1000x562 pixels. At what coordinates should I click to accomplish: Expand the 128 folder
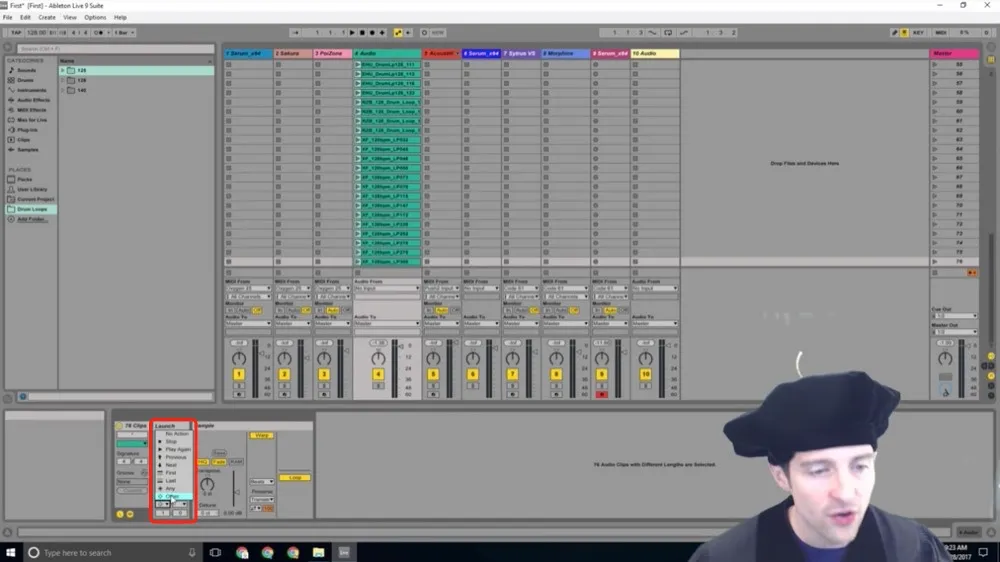click(x=62, y=80)
